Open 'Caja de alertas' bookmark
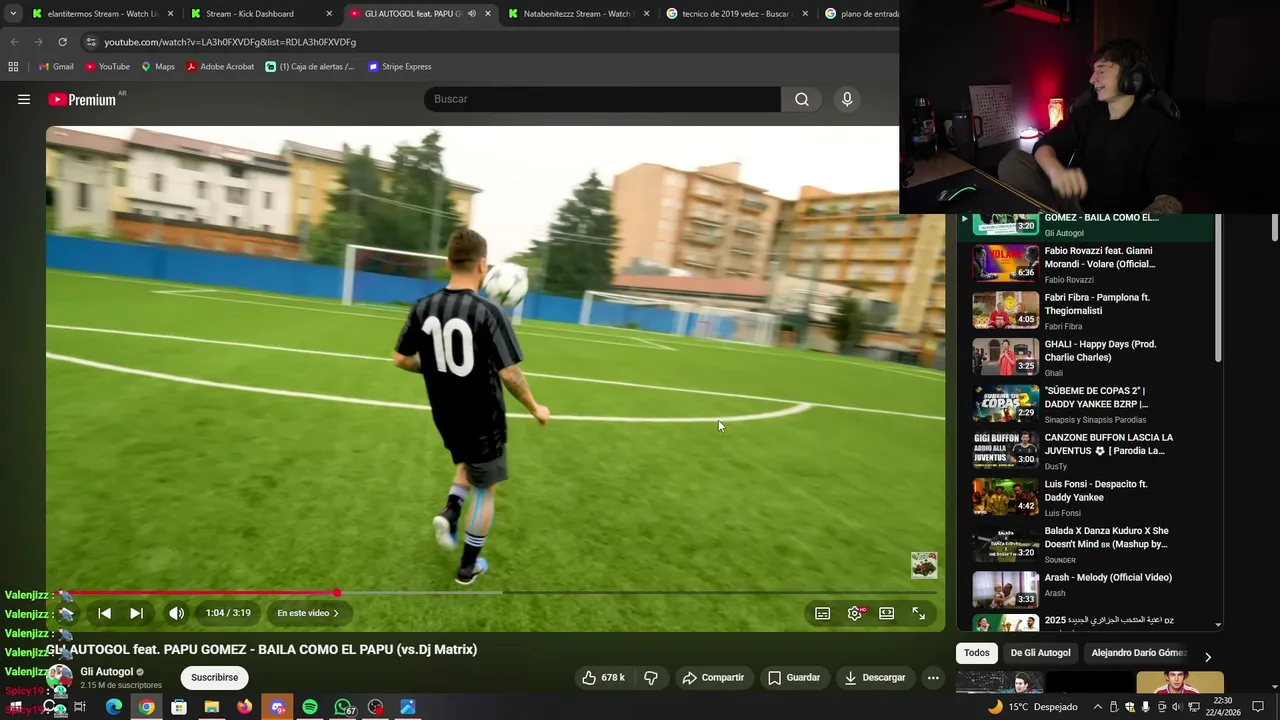Image resolution: width=1280 pixels, height=720 pixels. coord(310,67)
